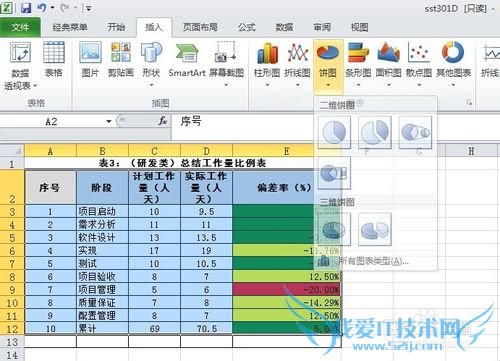
Task: Open the Name Box dropdown arrow
Action: click(x=109, y=121)
